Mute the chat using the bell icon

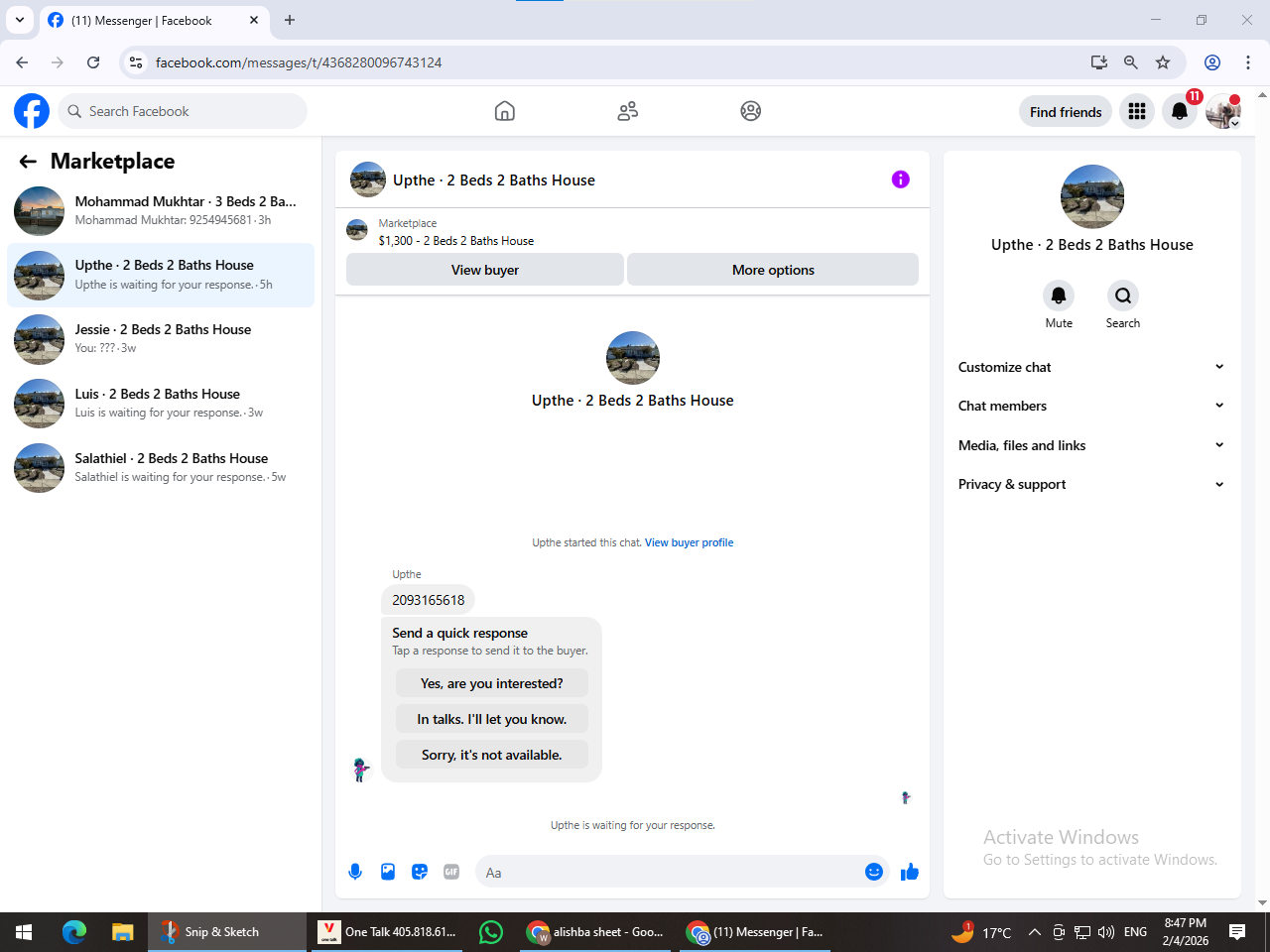pos(1059,296)
